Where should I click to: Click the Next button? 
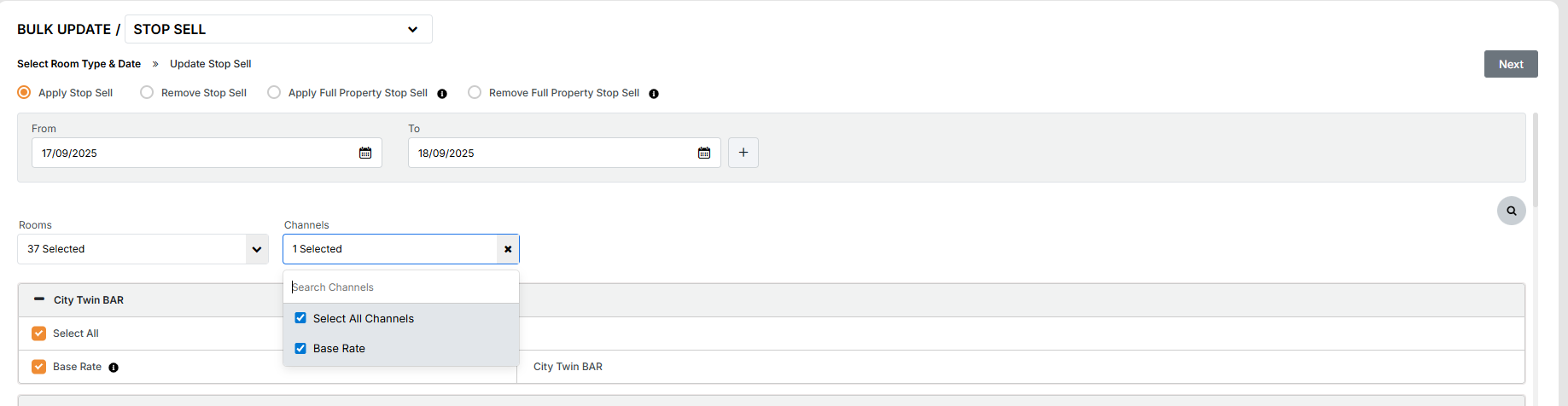pyautogui.click(x=1510, y=64)
